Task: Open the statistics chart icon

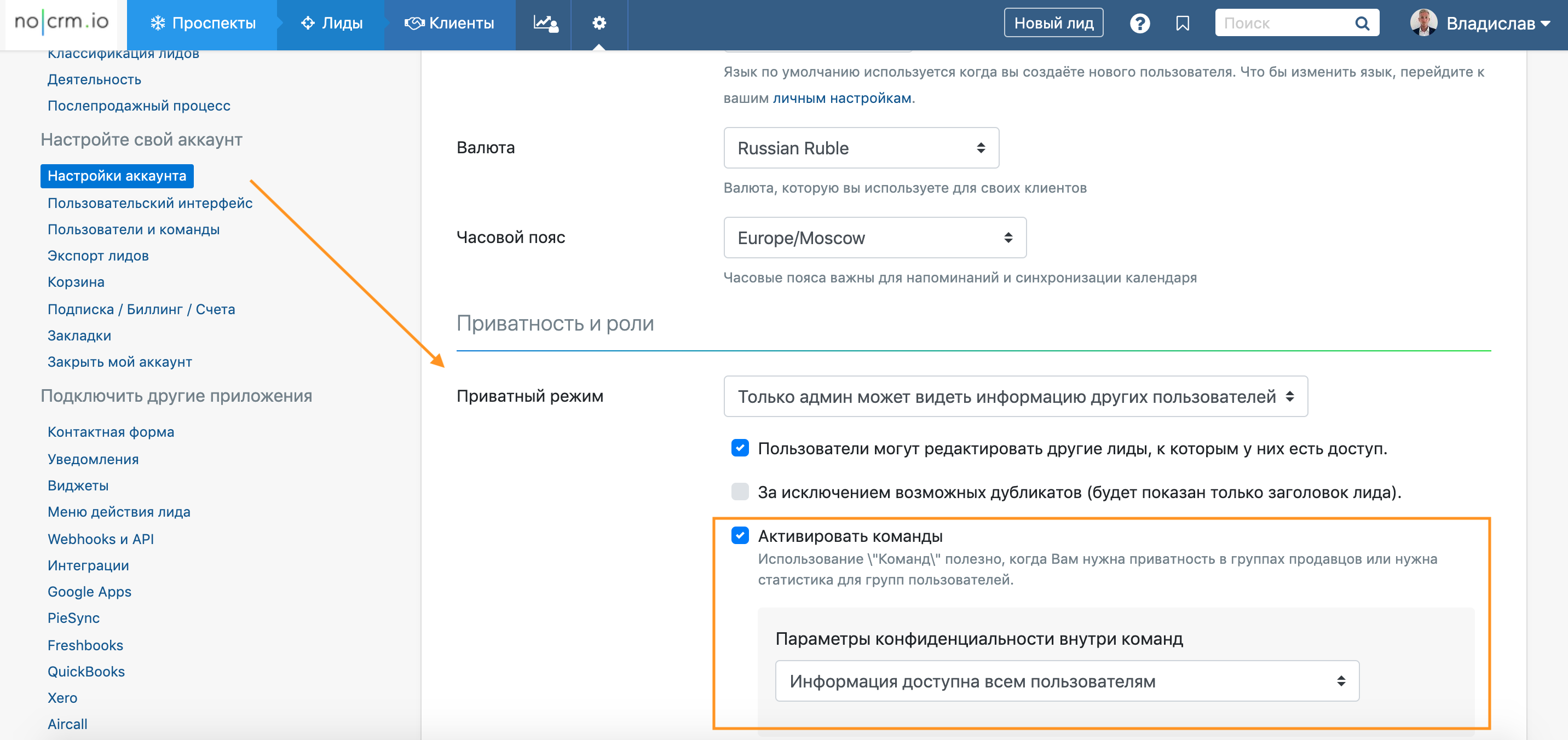Action: (x=545, y=23)
